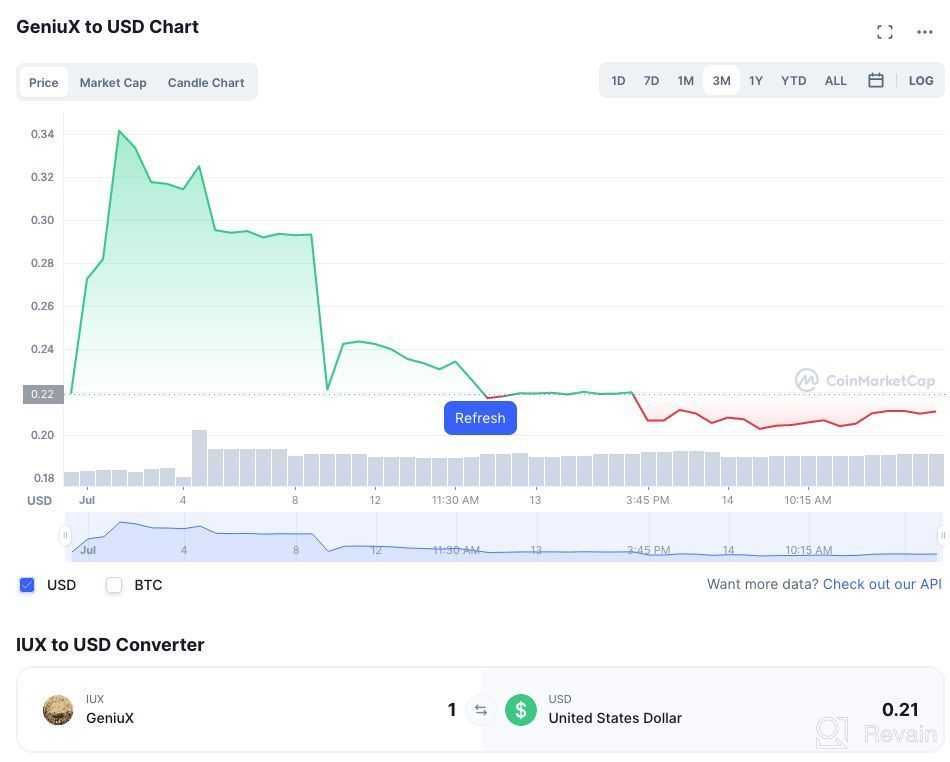
Task: Switch to the Market Cap tab
Action: click(113, 82)
